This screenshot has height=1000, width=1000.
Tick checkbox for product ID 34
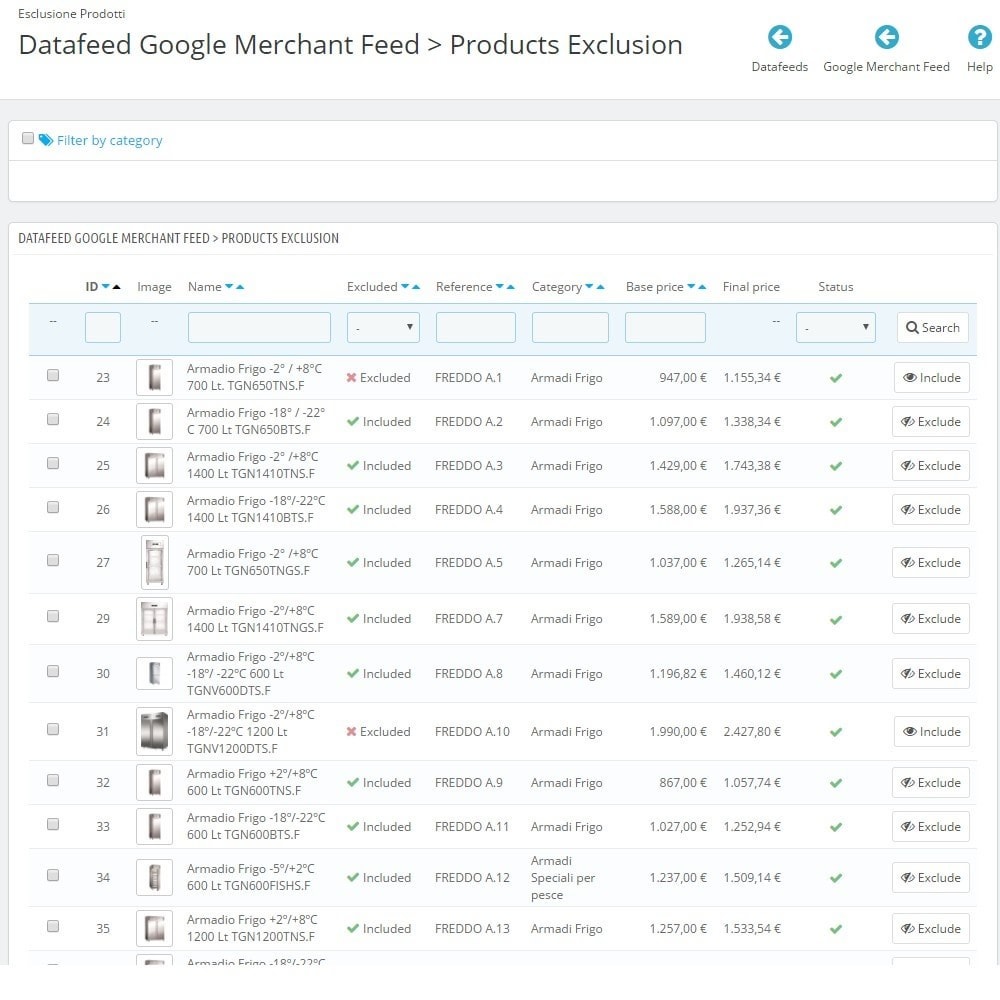[x=53, y=875]
